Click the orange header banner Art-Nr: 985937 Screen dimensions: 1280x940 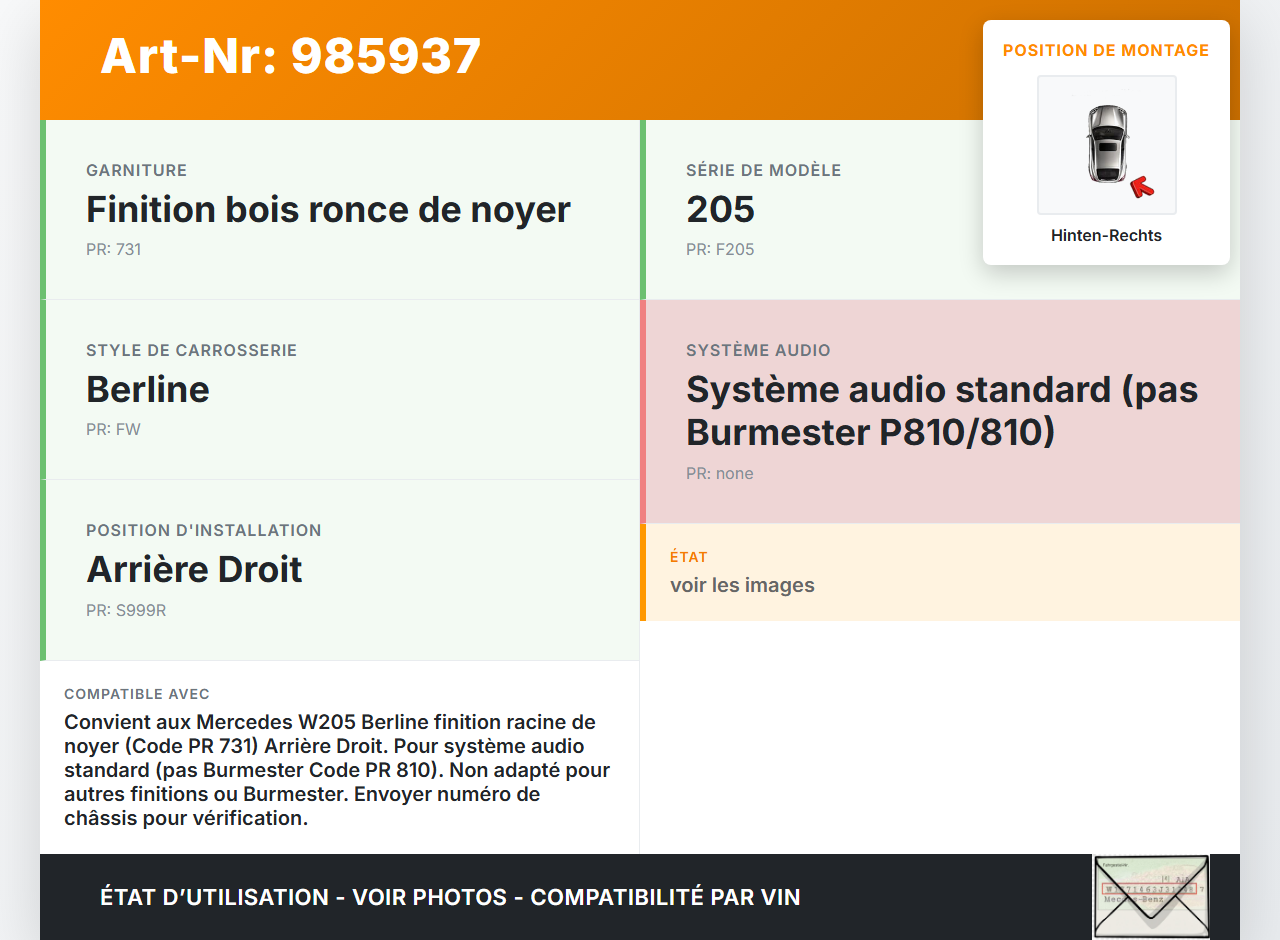tap(290, 57)
